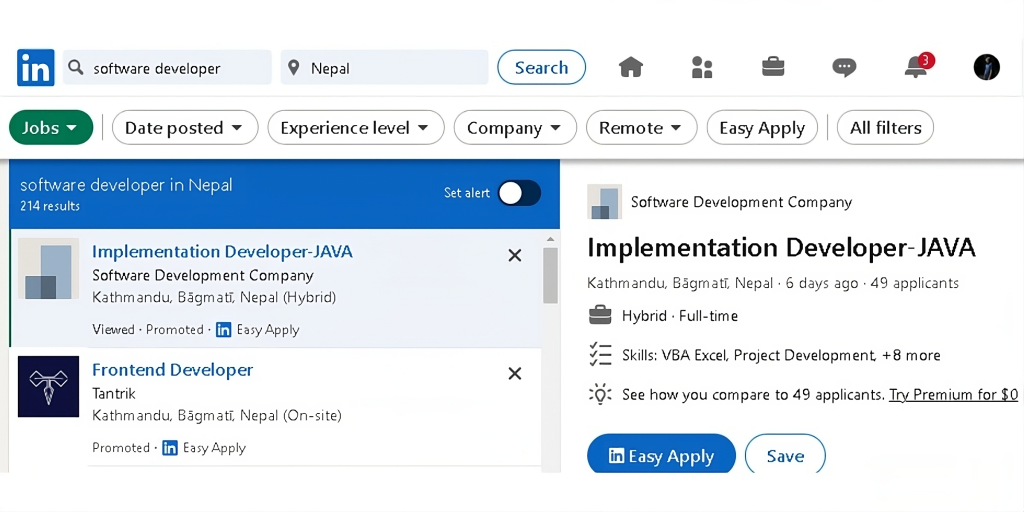The width and height of the screenshot is (1024, 512).
Task: Click the Search button
Action: [541, 67]
